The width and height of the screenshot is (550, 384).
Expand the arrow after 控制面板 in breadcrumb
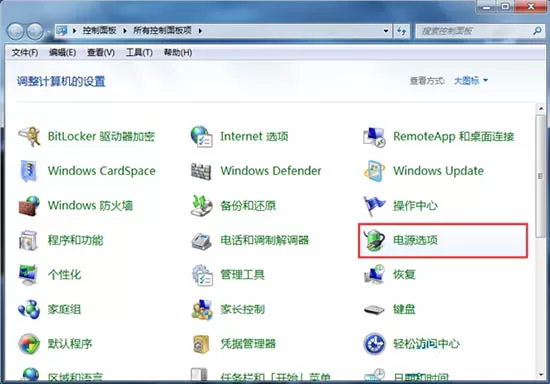(x=125, y=31)
